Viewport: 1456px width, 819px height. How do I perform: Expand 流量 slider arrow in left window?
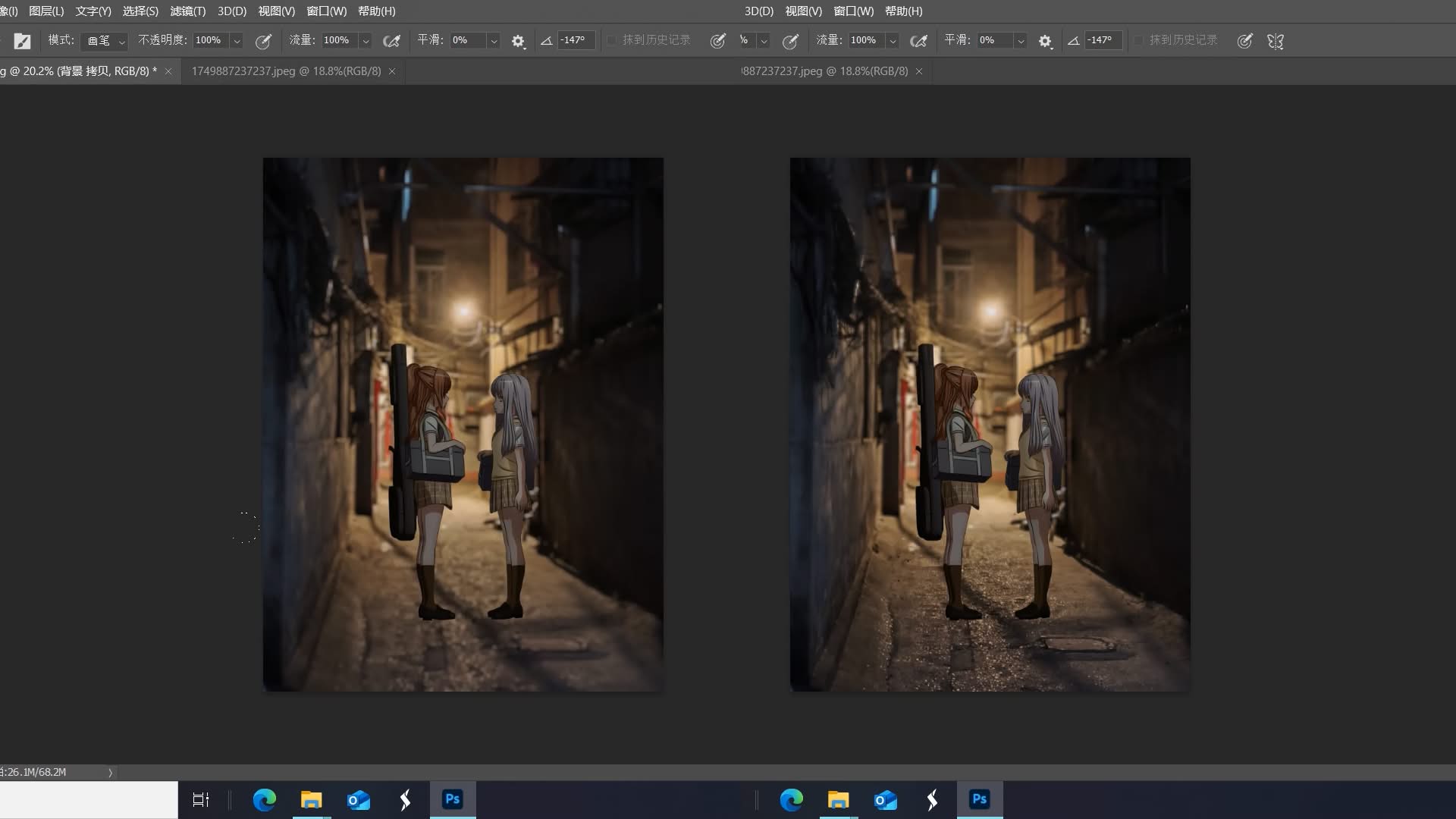(x=366, y=41)
